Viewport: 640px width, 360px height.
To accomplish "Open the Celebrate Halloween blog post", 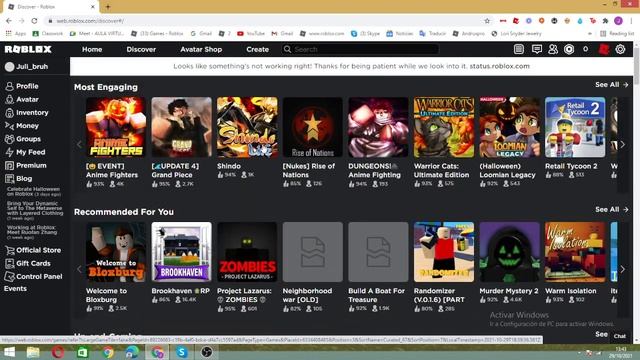I will [x=34, y=191].
